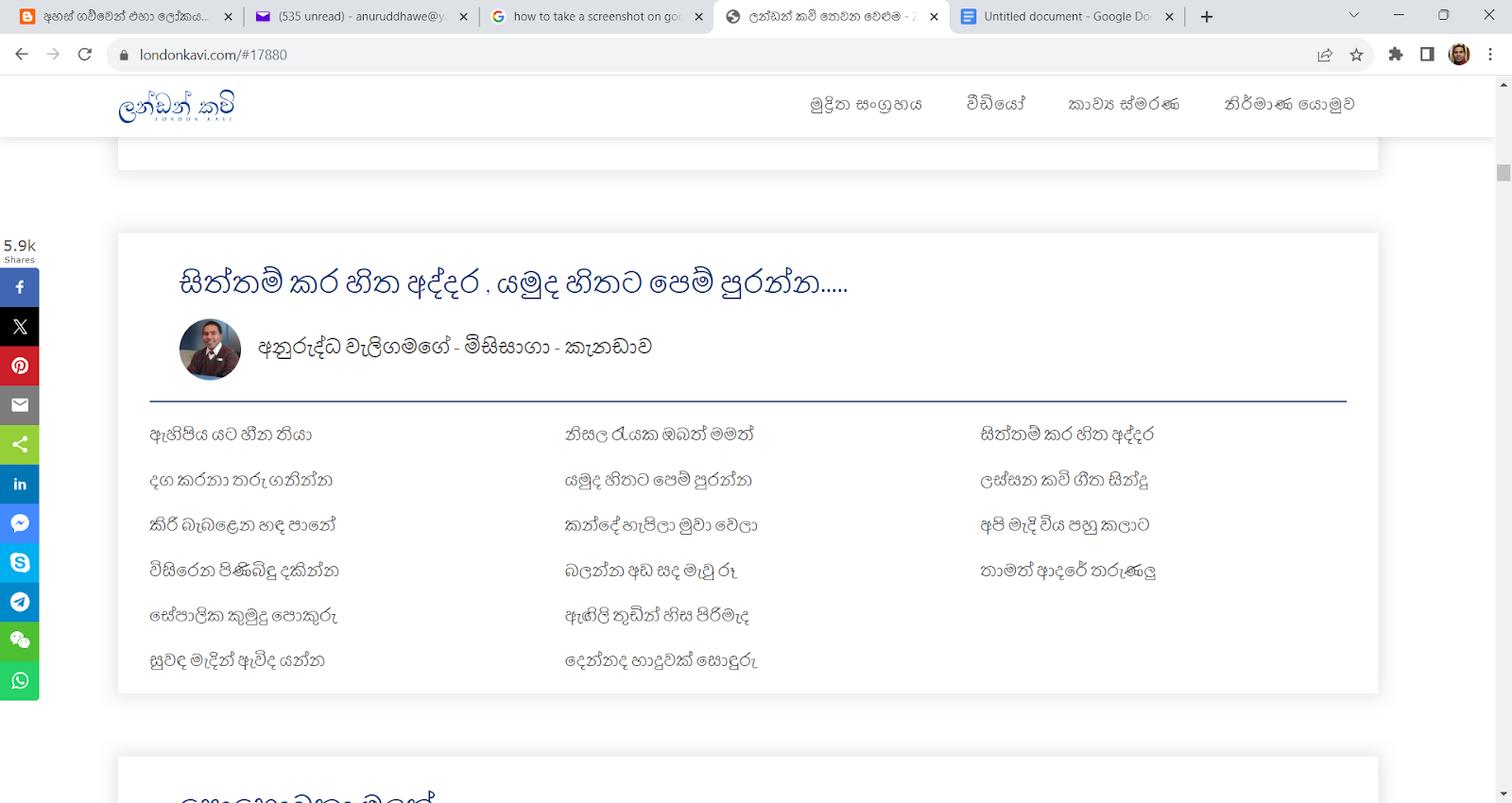Close the screenshot Google search tab
This screenshot has width=1512, height=803.
(x=698, y=17)
